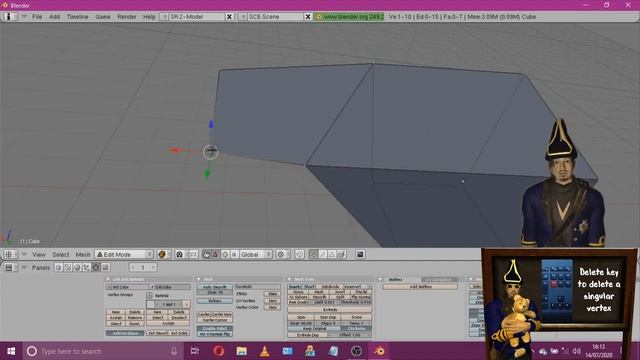Click the Add Multires button
The image size is (640, 360).
pos(420,287)
